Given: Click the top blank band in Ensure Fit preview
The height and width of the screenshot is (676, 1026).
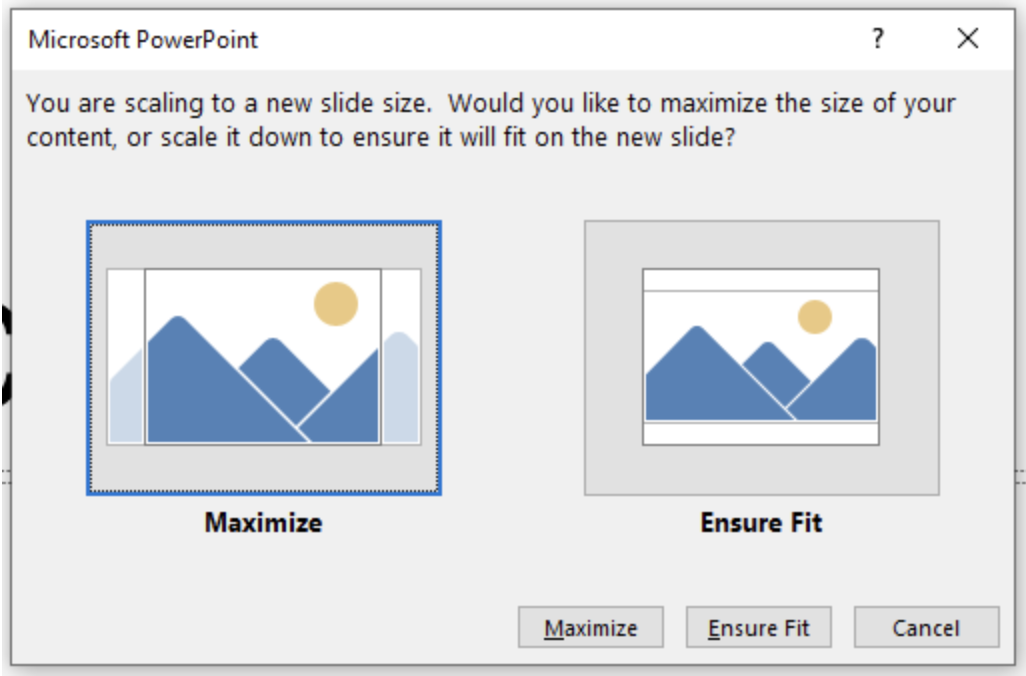Looking at the screenshot, I should pos(761,280).
